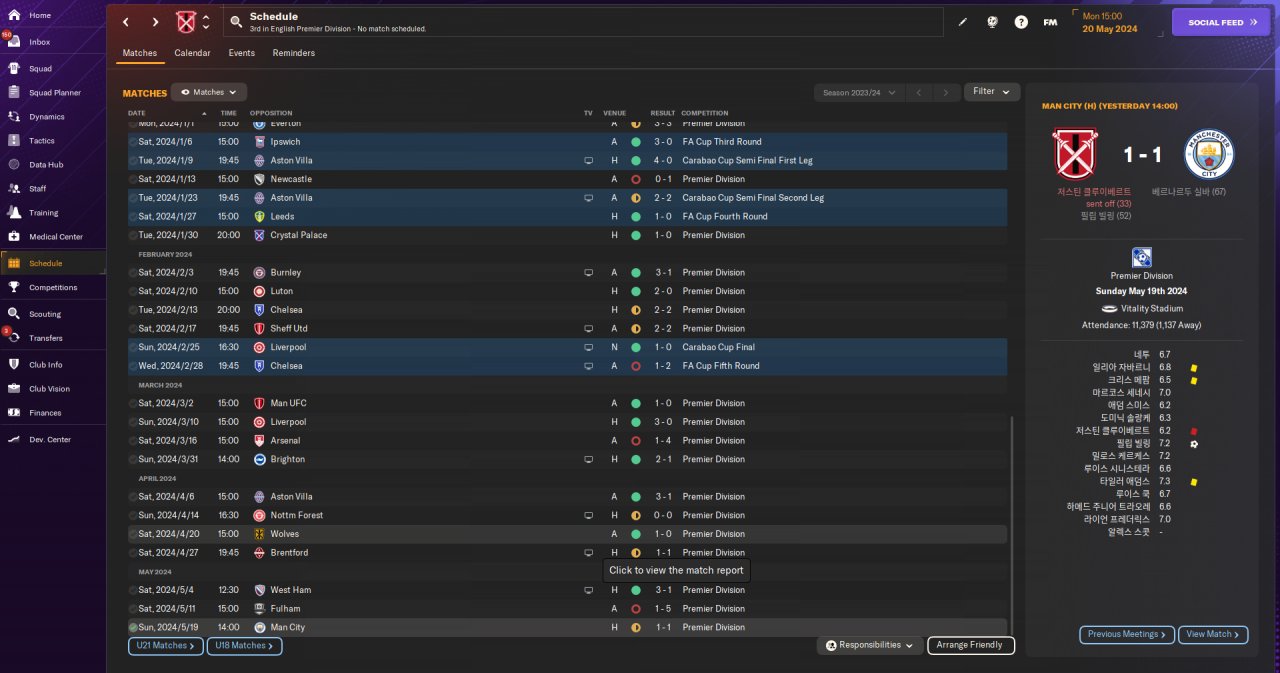1280x673 pixels.
Task: Click the Sheff Utd opposition name
Action: coord(289,328)
